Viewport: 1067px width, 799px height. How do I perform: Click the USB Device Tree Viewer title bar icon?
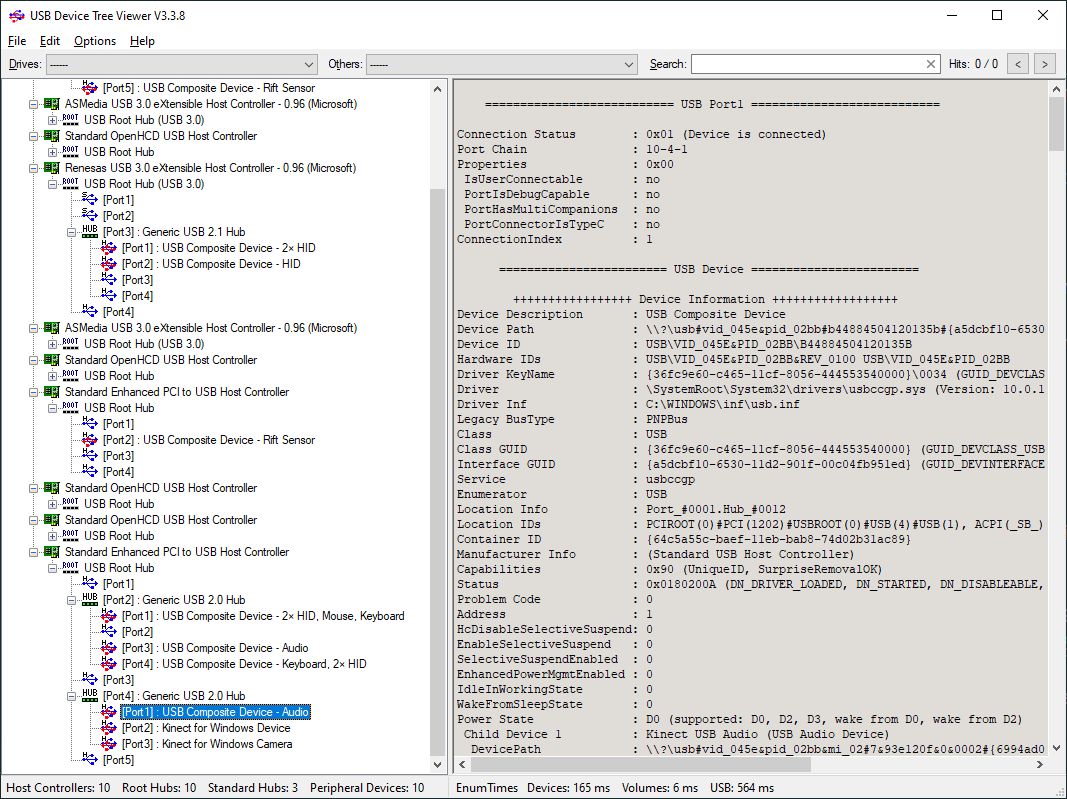16,16
